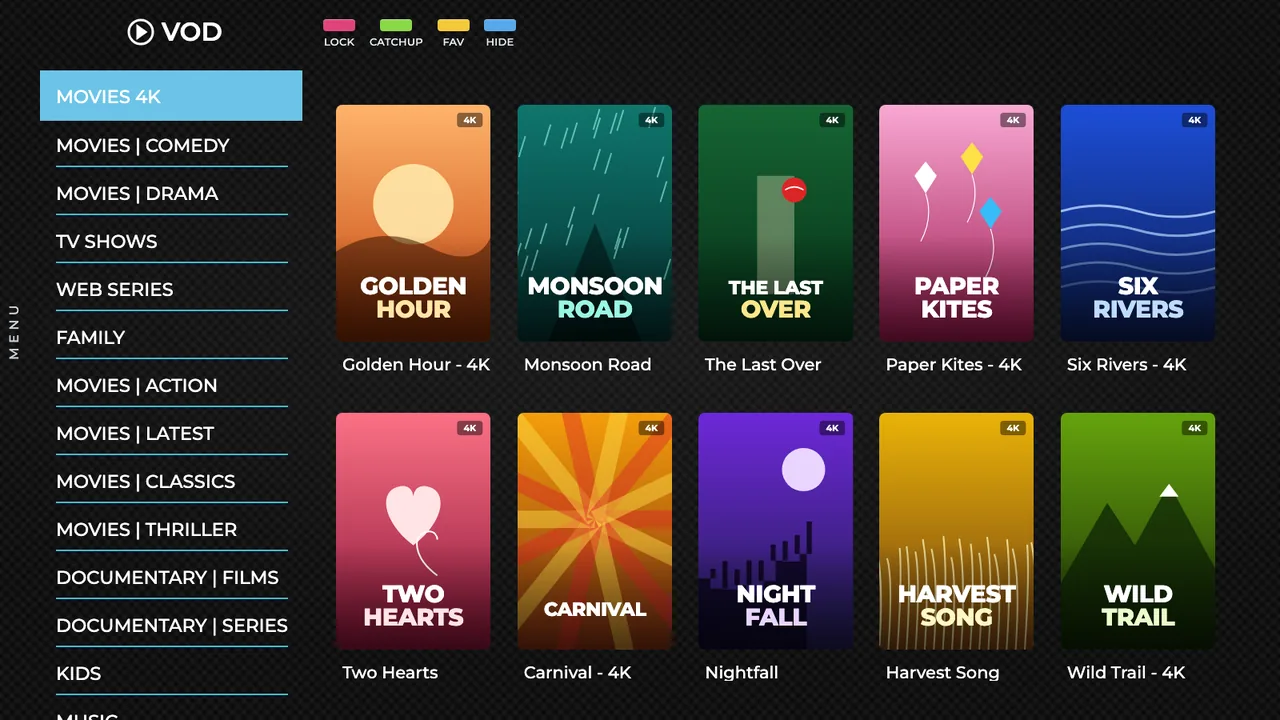Open the MOVIES | ACTION category
This screenshot has height=720, width=1280.
click(172, 385)
